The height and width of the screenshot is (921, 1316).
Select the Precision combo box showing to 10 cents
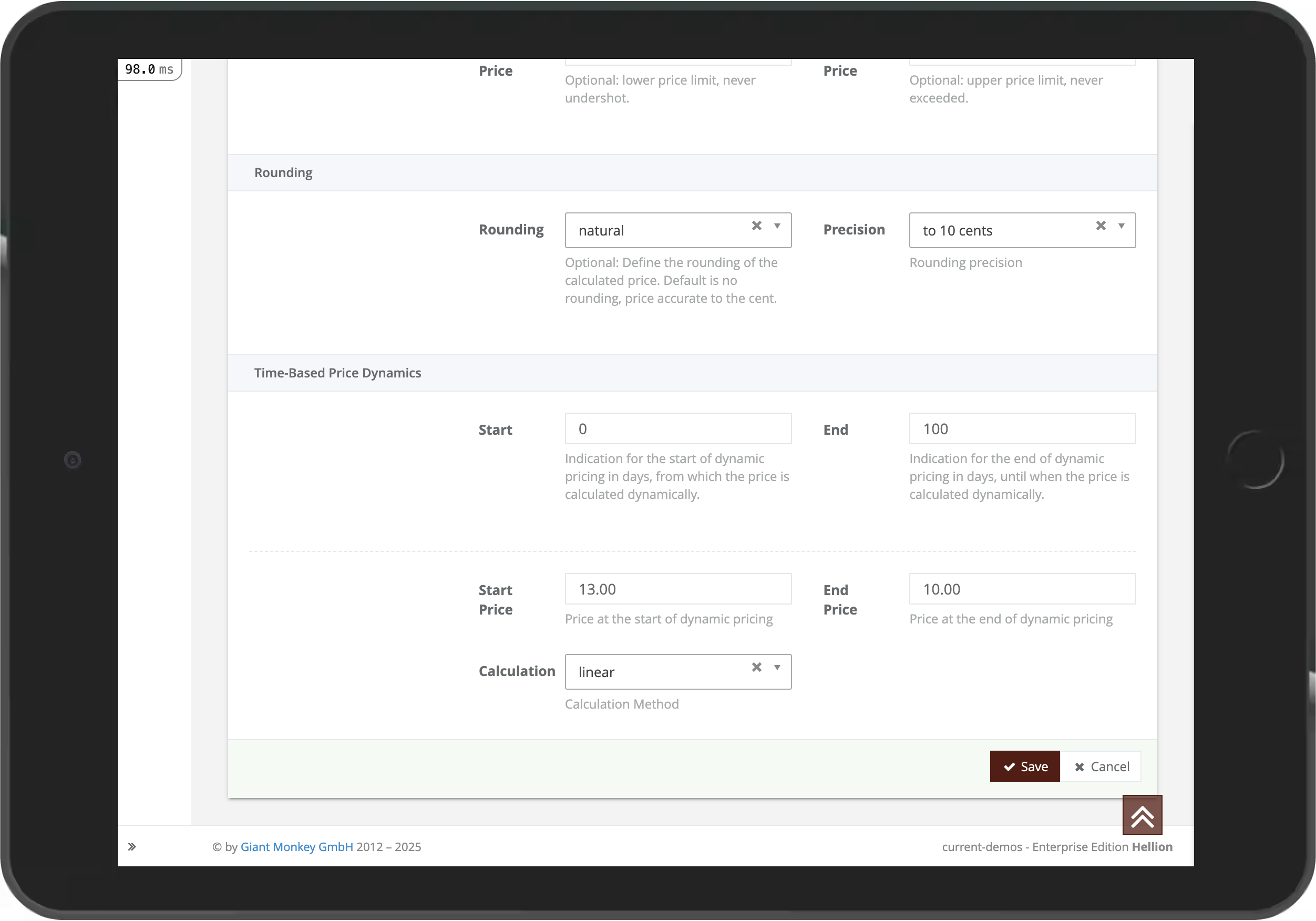point(1022,231)
